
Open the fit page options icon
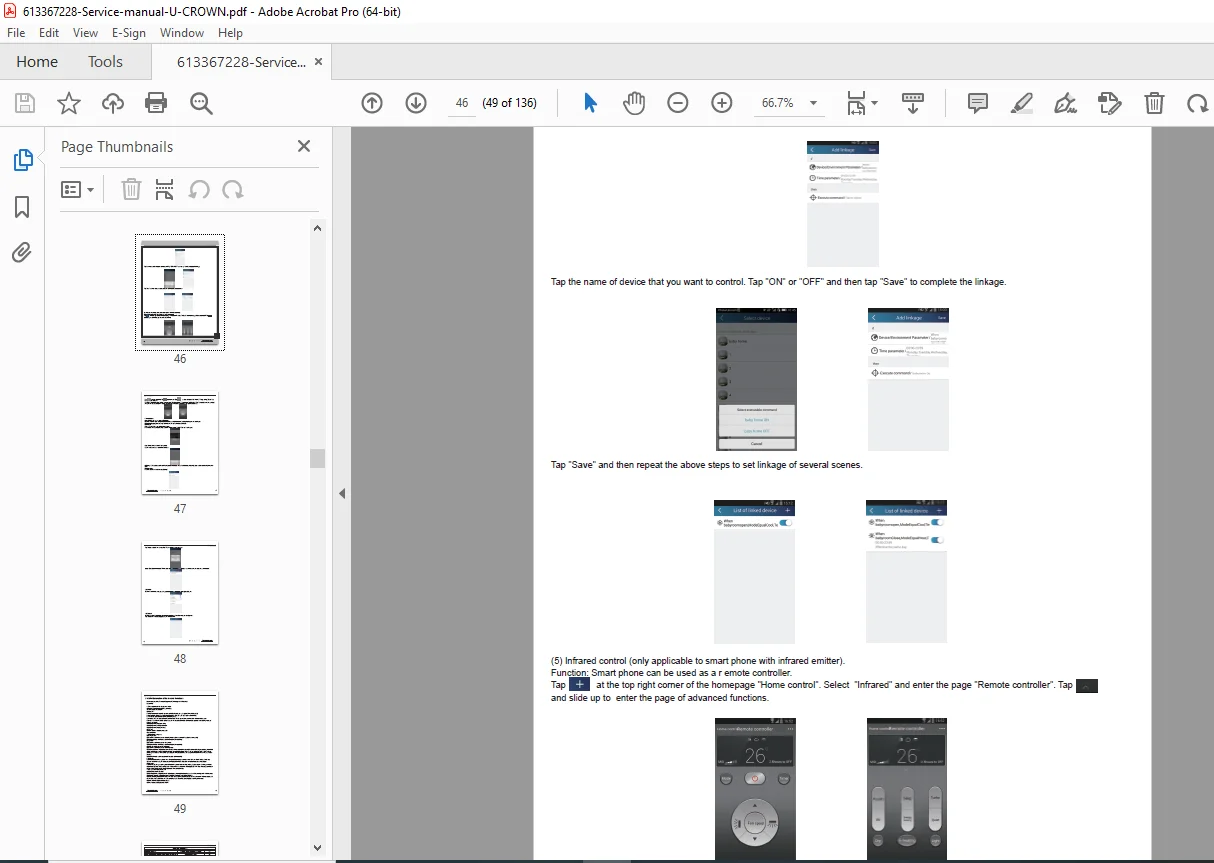[x=861, y=103]
